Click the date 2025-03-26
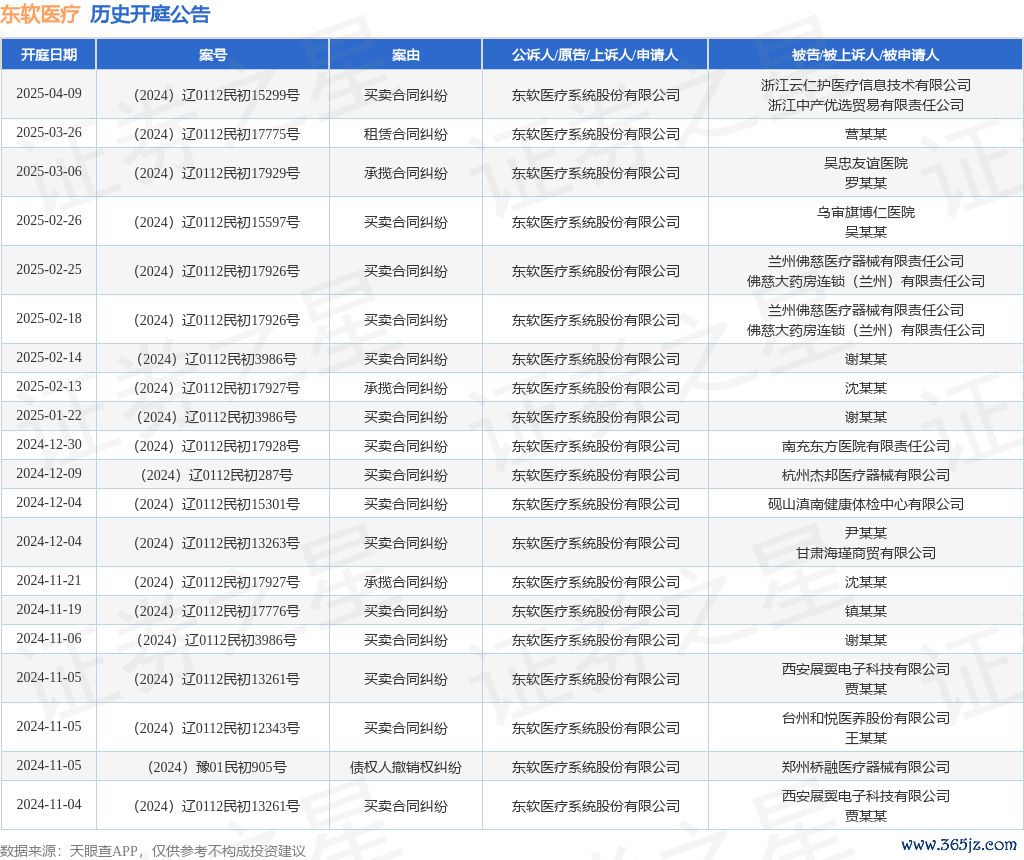Viewport: 1024px width, 860px height. coord(49,133)
